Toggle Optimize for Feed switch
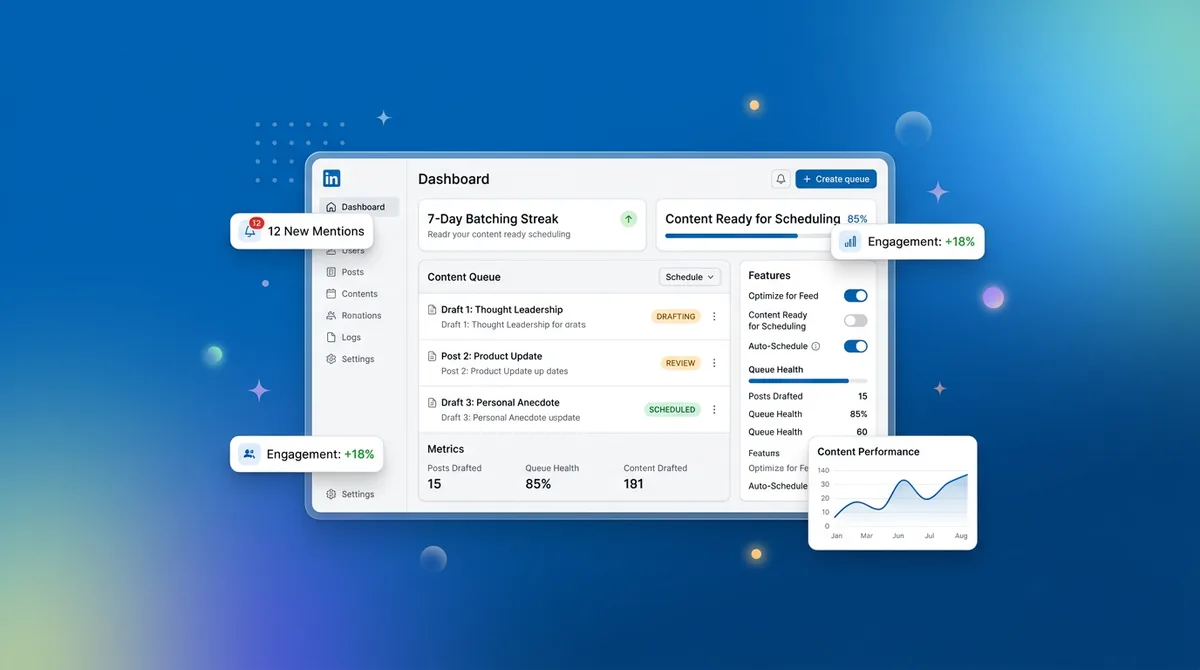Screen dimensions: 1200x670 coord(855,296)
